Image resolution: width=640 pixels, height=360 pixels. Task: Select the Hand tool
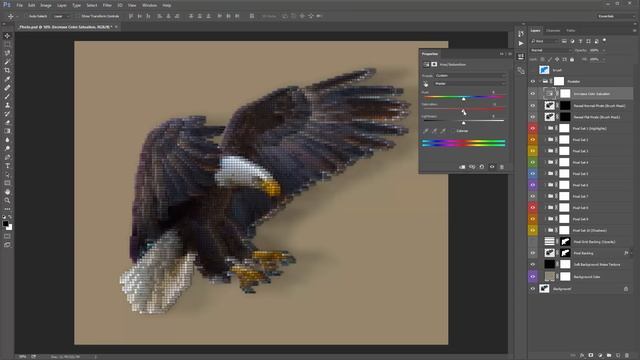point(7,192)
